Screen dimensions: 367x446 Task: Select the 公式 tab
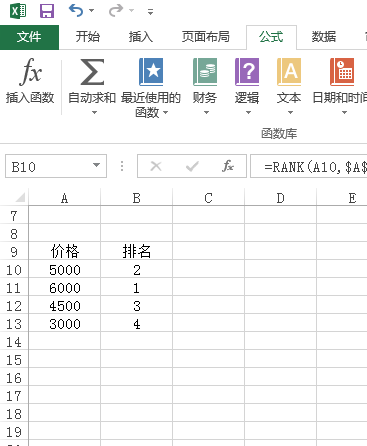(x=271, y=37)
